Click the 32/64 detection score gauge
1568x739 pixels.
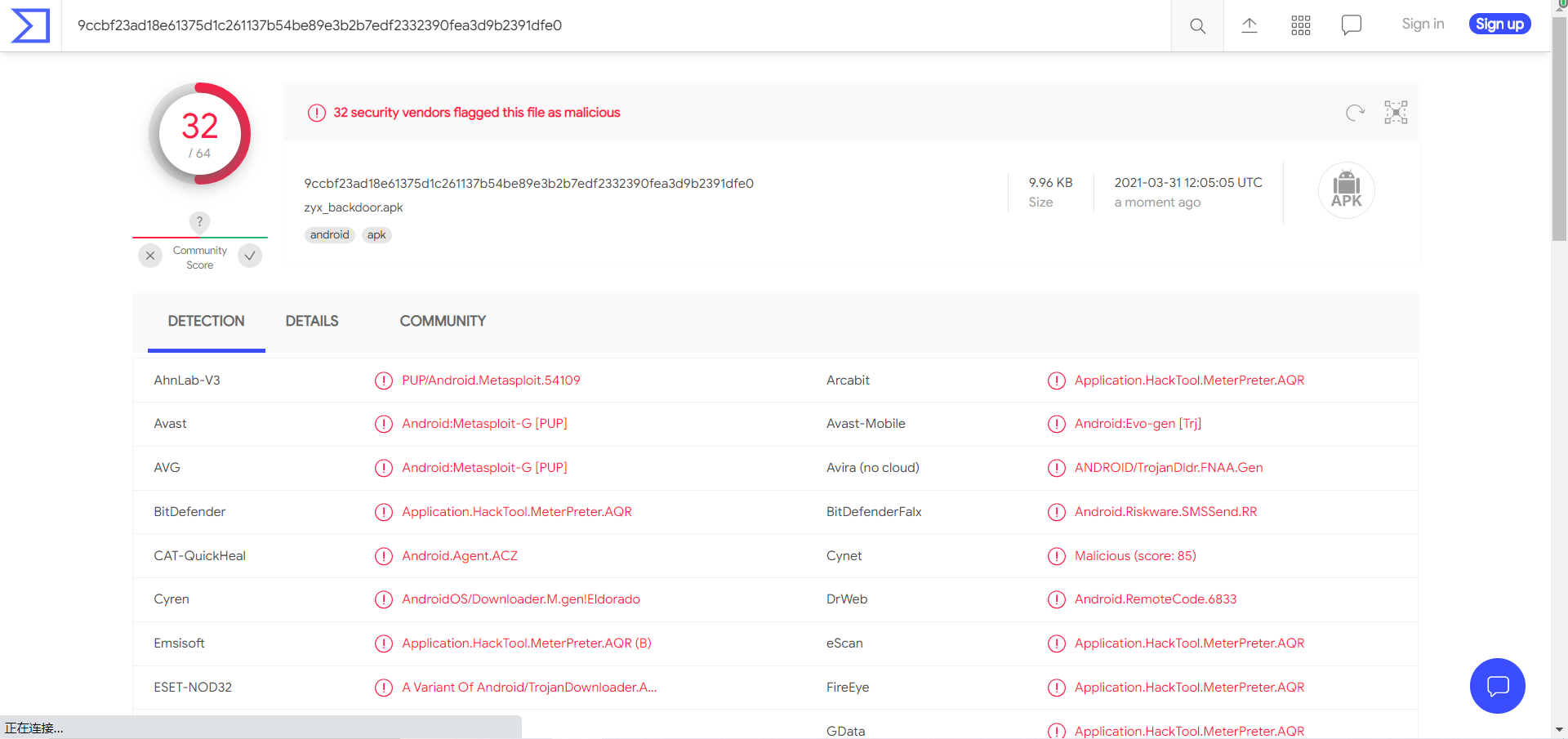pos(200,134)
